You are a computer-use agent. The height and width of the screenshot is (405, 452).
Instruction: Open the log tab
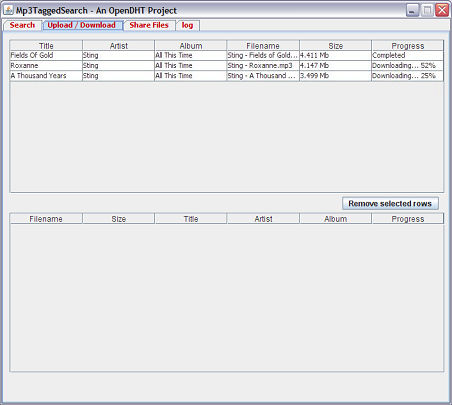click(187, 25)
